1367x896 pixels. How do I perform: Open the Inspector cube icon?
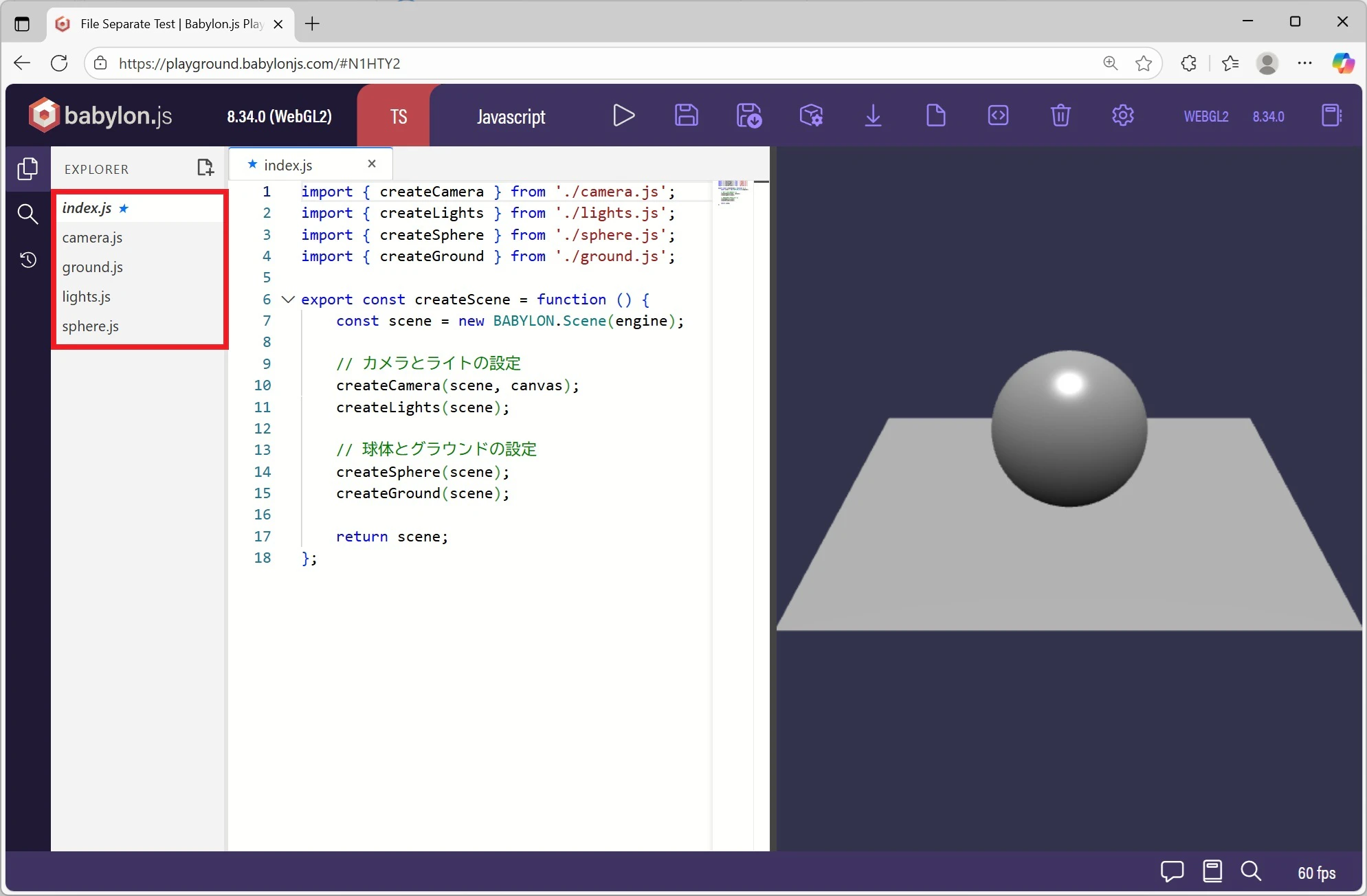click(x=811, y=115)
